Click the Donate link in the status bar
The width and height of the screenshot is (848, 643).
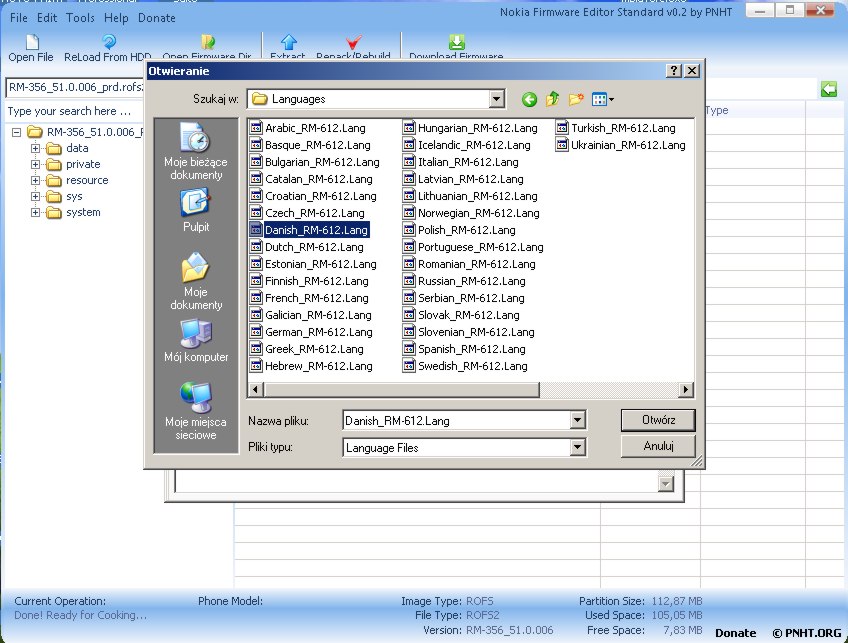pos(736,633)
